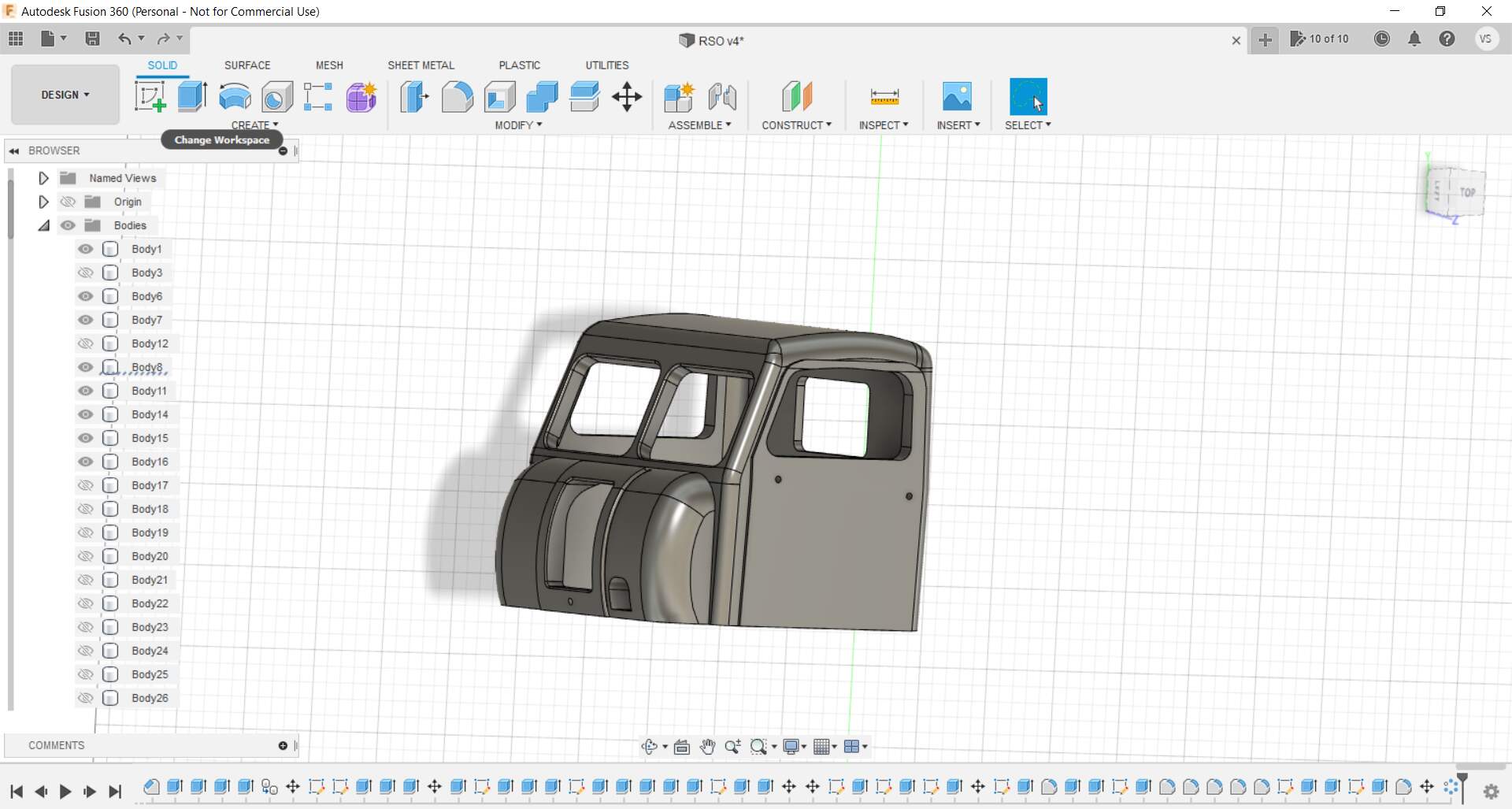Click the Insert image icon
The image size is (1512, 809).
point(957,97)
